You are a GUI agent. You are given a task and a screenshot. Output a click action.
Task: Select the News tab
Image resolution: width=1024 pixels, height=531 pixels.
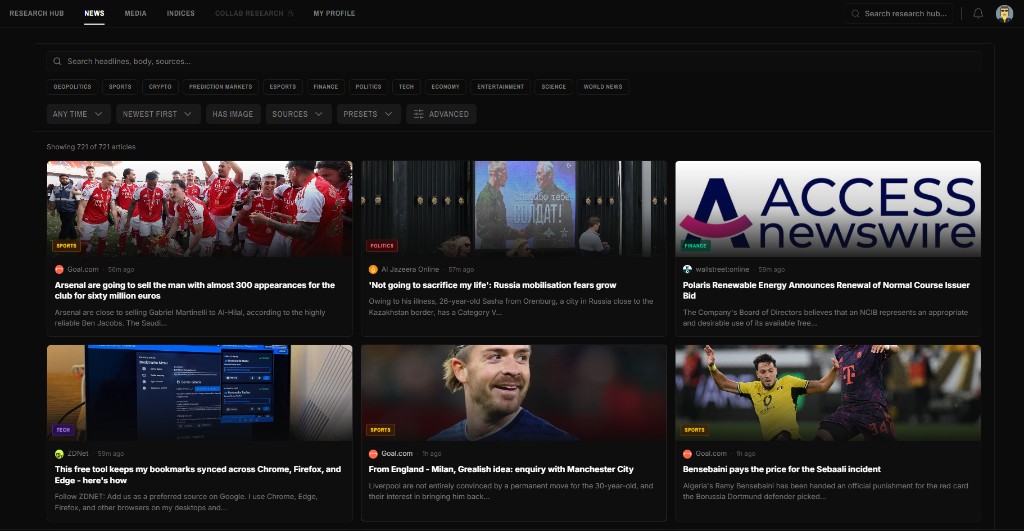[94, 13]
